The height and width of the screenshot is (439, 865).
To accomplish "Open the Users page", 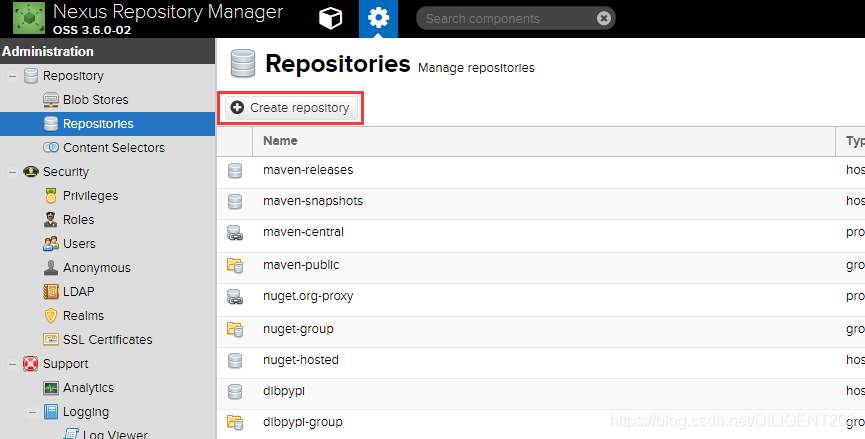I will (79, 244).
